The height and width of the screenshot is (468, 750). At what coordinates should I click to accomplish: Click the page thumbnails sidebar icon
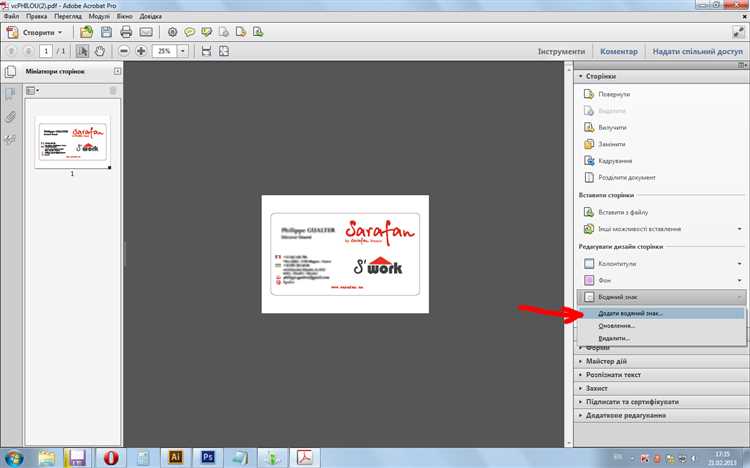(x=10, y=72)
